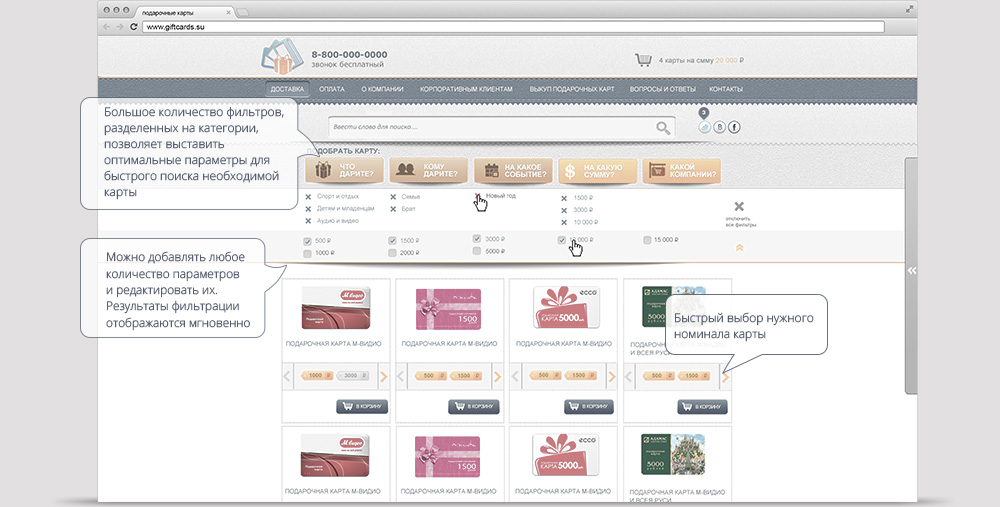The image size is (1000, 507).
Task: Click отключить все фильтры cross
Action: [x=739, y=207]
